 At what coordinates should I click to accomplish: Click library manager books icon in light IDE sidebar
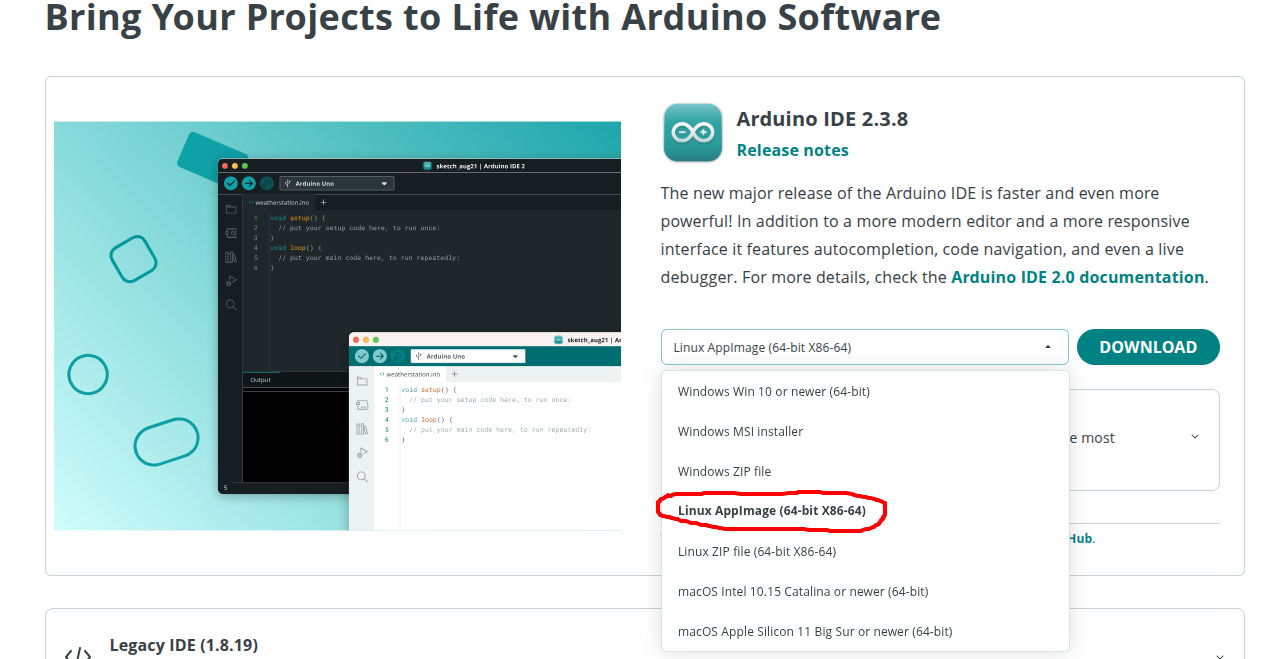point(362,429)
